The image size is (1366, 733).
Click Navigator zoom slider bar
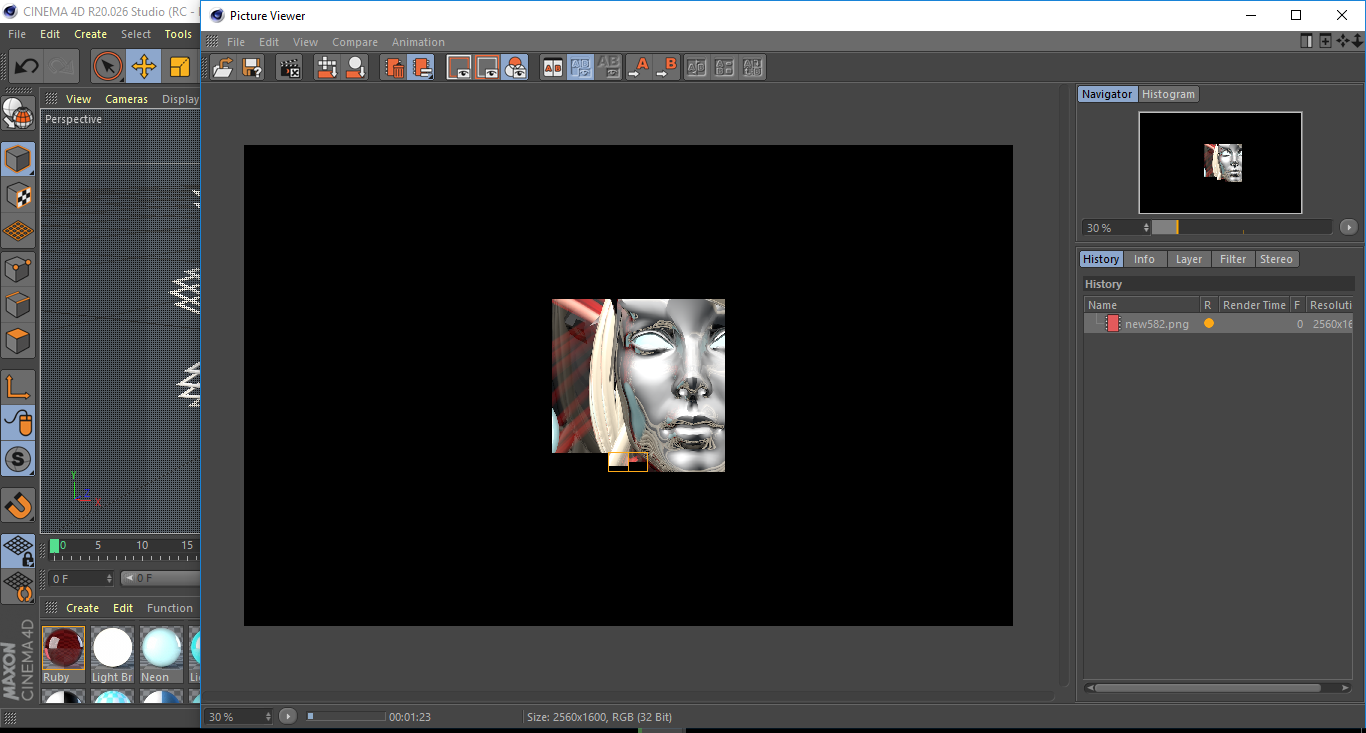[1242, 227]
